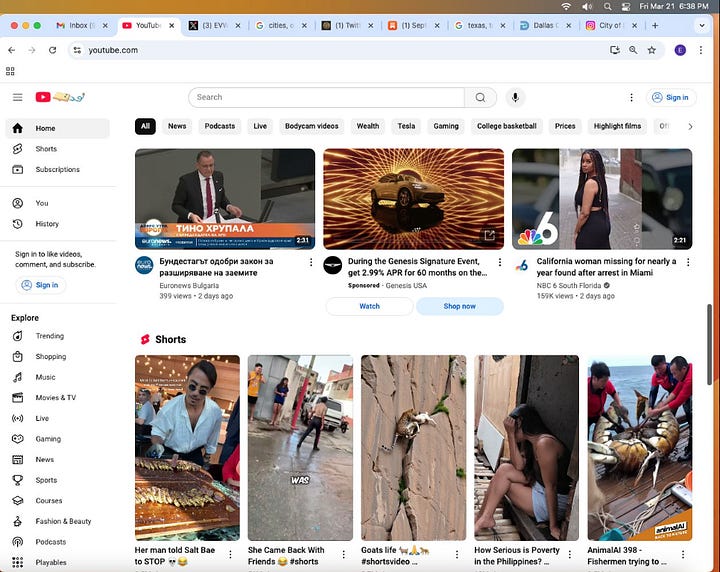Open Shorts from the sidebar

(x=57, y=149)
